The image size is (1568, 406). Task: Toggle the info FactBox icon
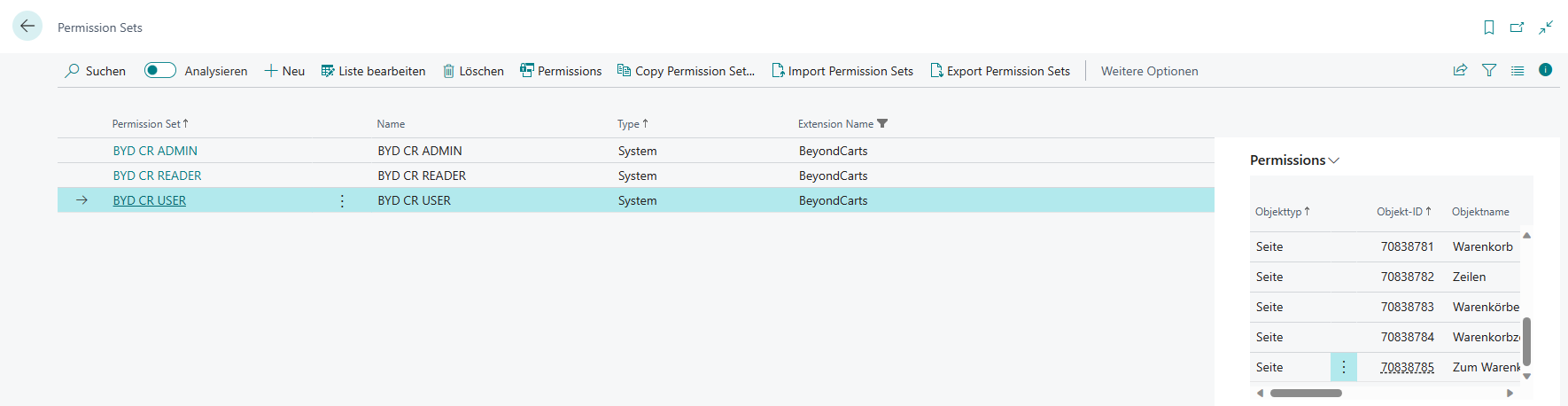tap(1546, 70)
